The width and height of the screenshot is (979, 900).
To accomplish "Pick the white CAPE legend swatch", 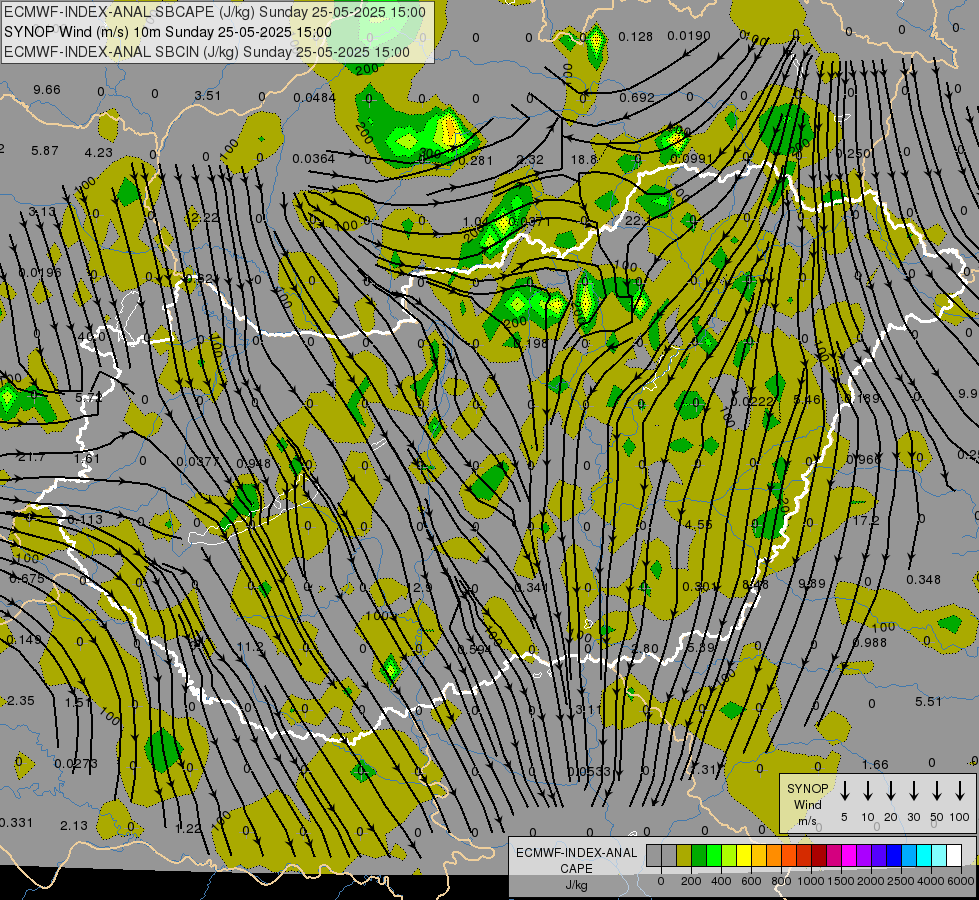I will (955, 855).
